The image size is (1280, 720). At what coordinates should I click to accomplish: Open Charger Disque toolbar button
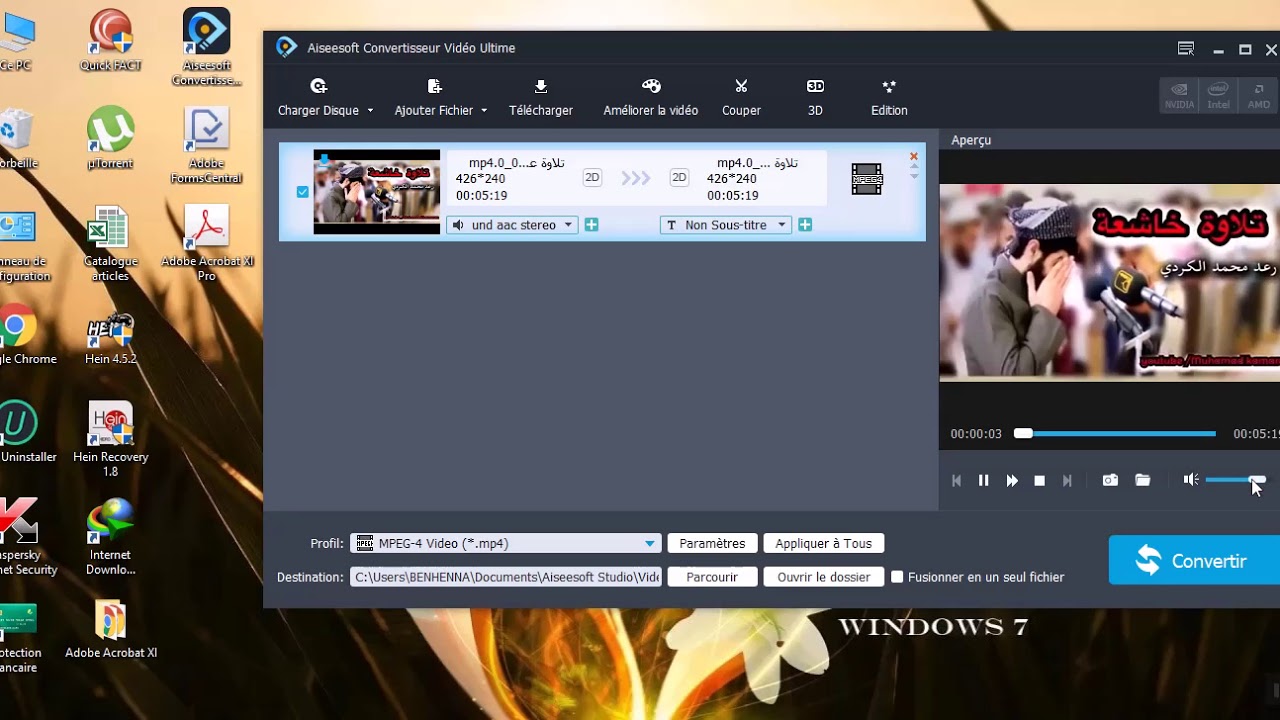click(319, 98)
